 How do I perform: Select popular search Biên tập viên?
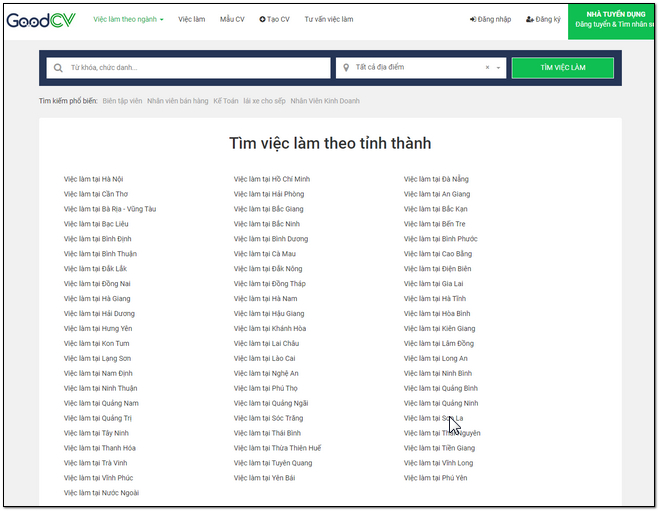coord(122,101)
